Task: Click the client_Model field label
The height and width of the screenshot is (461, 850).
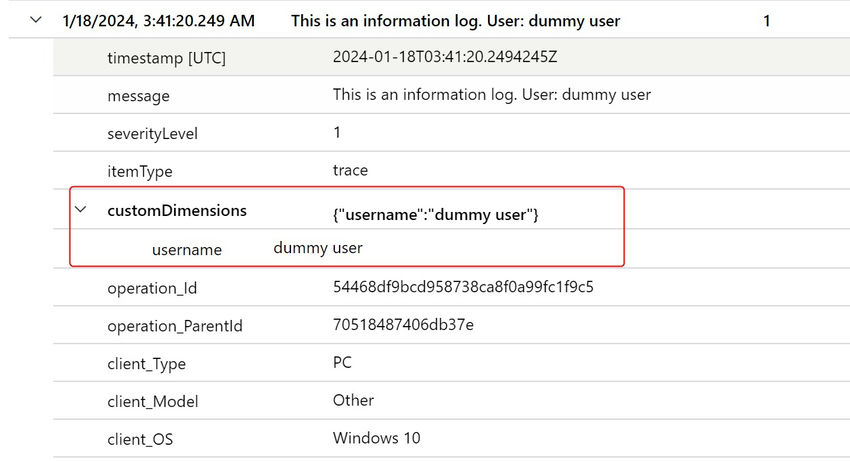Action: 153,401
